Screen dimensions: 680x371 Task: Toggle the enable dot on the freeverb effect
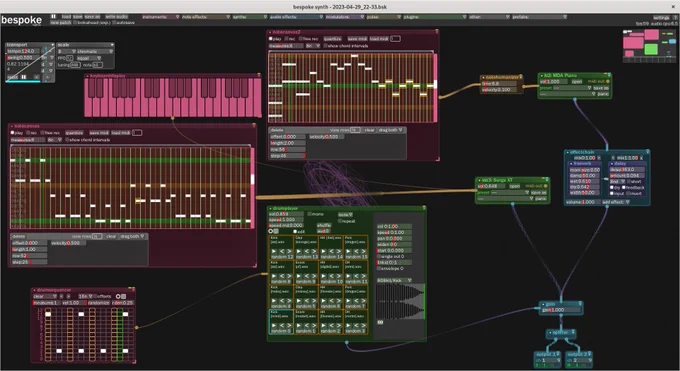(571, 164)
